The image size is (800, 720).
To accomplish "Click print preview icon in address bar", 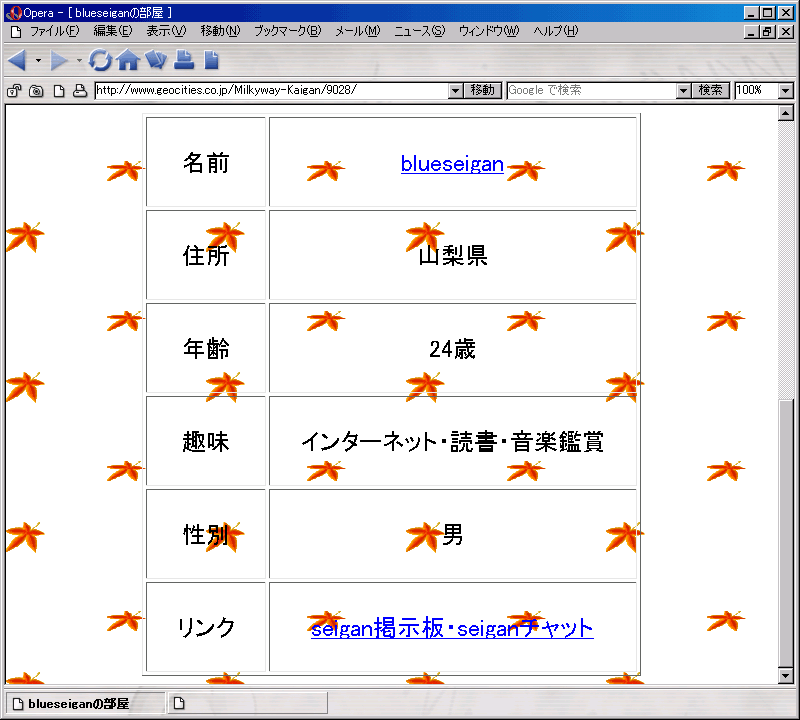I will click(80, 91).
